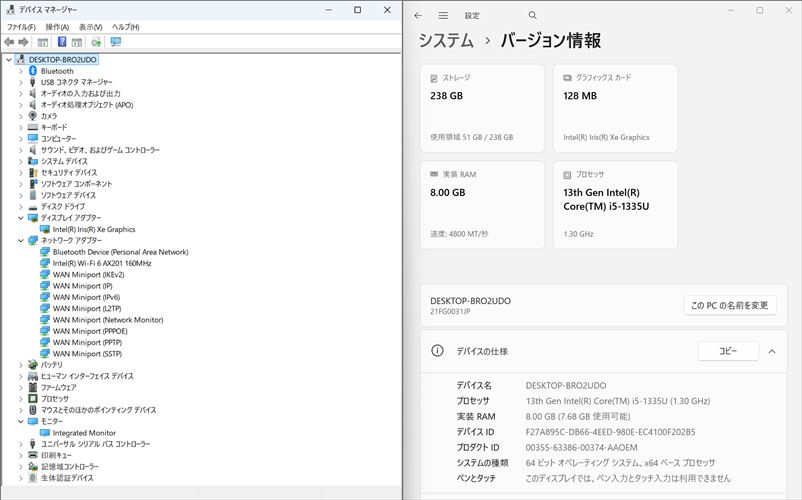Image resolution: width=802 pixels, height=500 pixels.
Task: Click the scan for hardware changes monitor icon
Action: click(116, 42)
